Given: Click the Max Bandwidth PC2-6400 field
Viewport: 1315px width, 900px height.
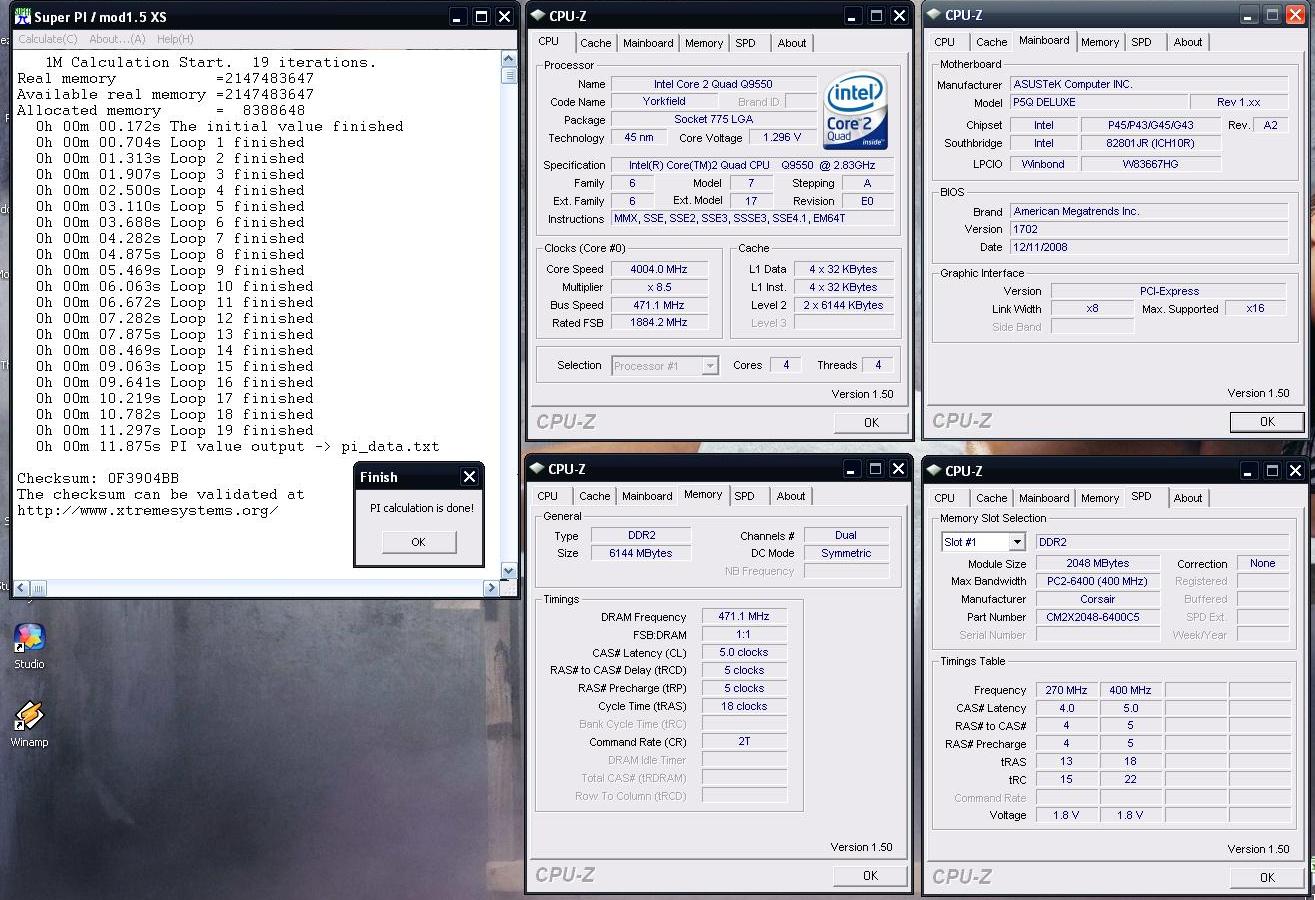Looking at the screenshot, I should [1098, 581].
